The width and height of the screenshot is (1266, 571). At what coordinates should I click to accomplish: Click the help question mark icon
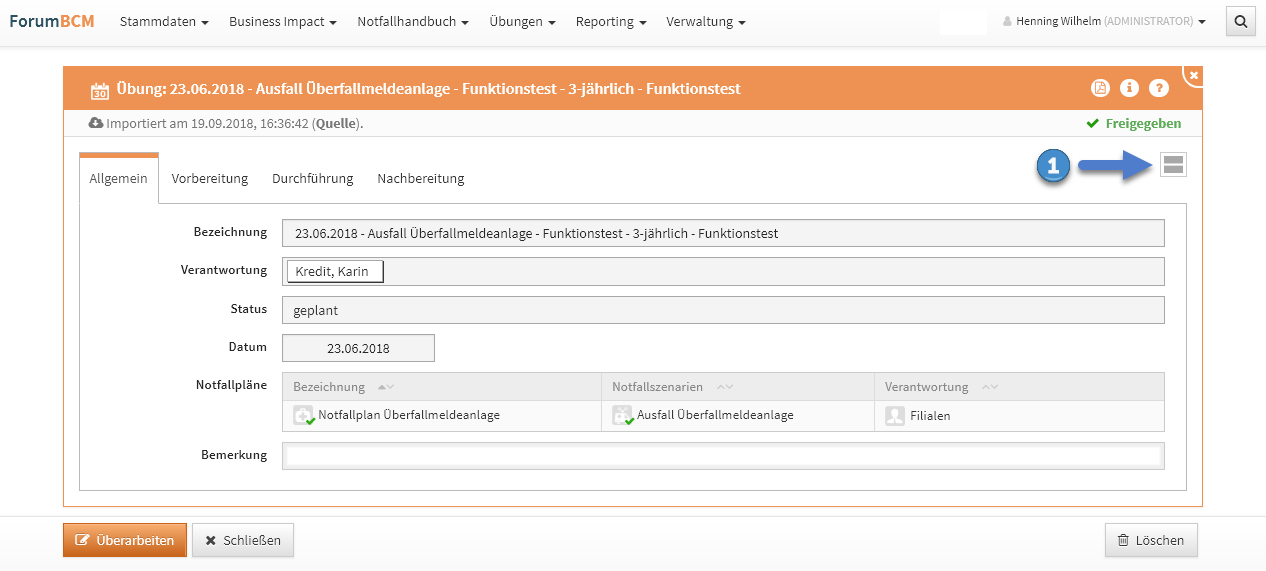[x=1159, y=88]
